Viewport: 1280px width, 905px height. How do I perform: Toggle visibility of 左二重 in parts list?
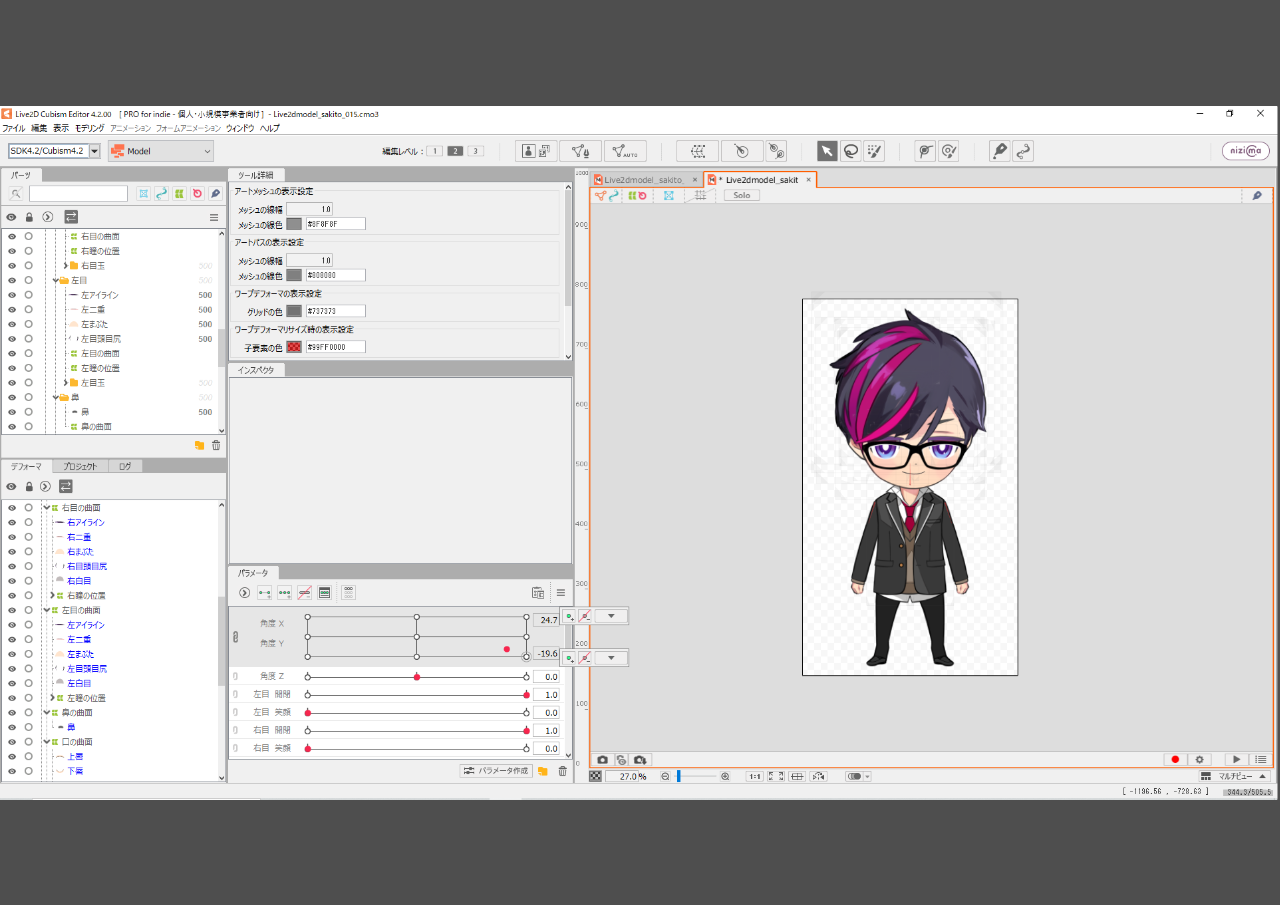pyautogui.click(x=12, y=310)
